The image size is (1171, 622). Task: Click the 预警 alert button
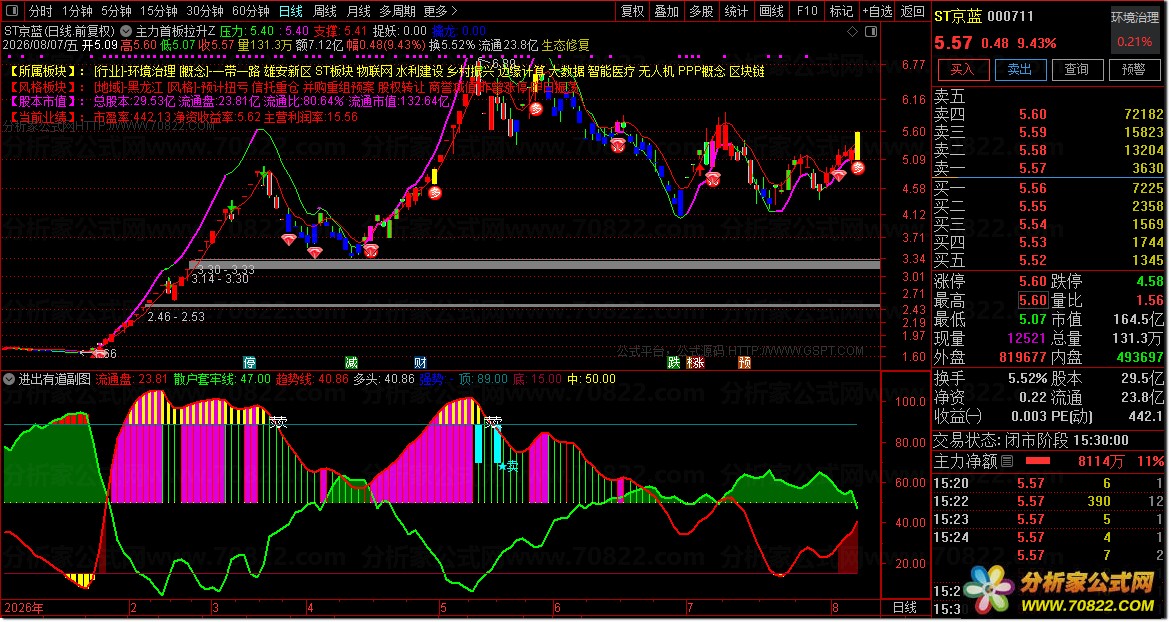[1134, 69]
